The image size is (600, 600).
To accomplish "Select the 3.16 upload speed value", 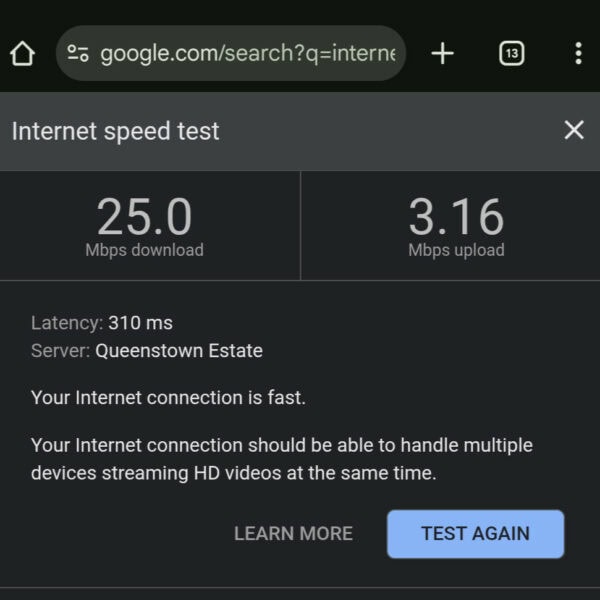I will coord(456,217).
